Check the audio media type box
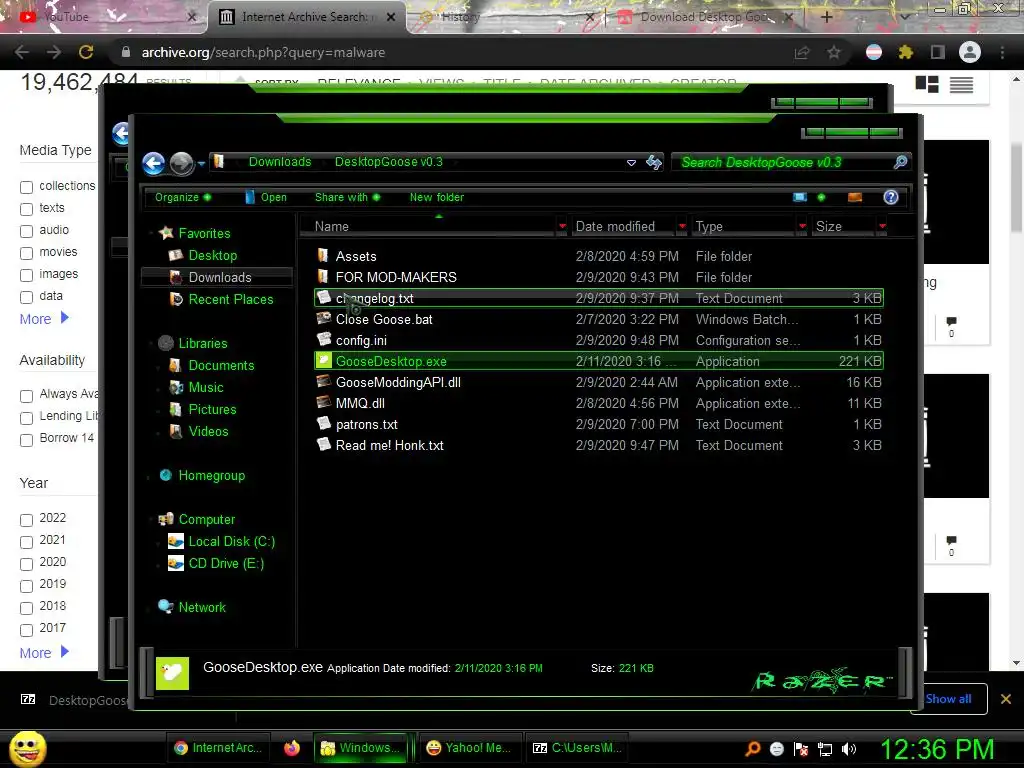Viewport: 1024px width, 768px height. pyautogui.click(x=26, y=231)
